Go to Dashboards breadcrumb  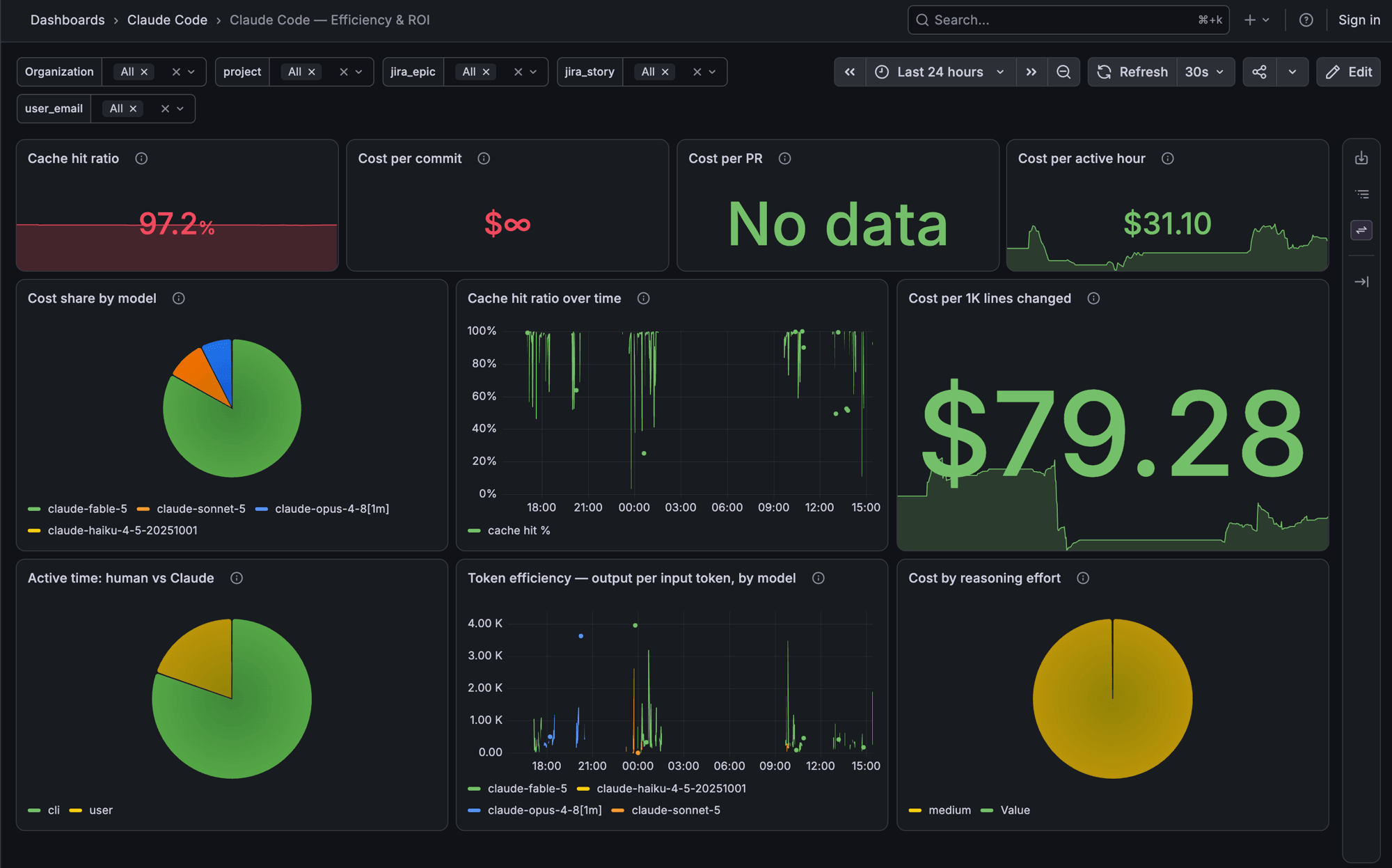point(68,20)
